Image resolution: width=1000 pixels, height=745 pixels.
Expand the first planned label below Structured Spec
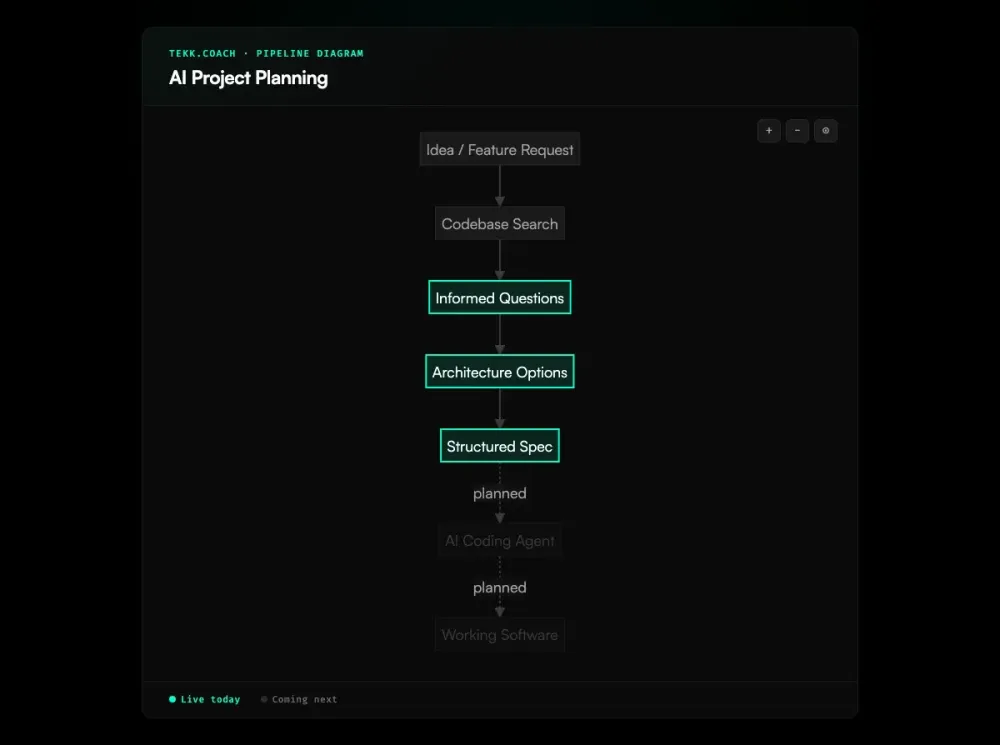(499, 493)
